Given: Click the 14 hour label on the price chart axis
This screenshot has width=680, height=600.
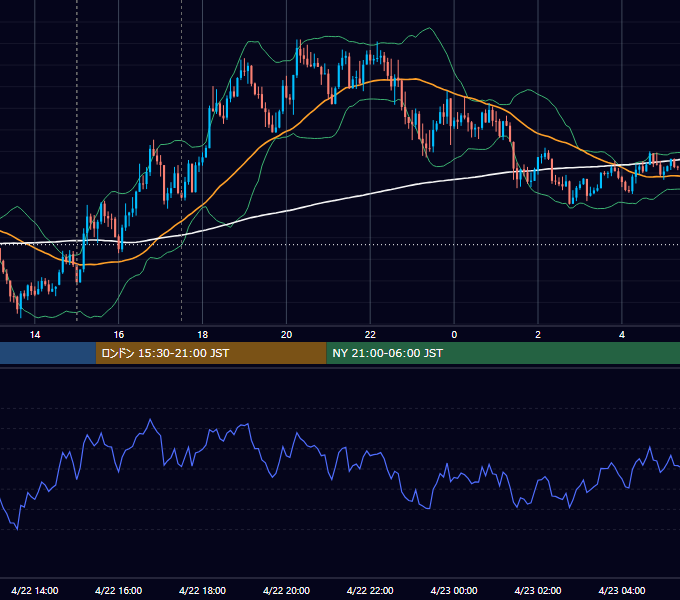Looking at the screenshot, I should [35, 335].
